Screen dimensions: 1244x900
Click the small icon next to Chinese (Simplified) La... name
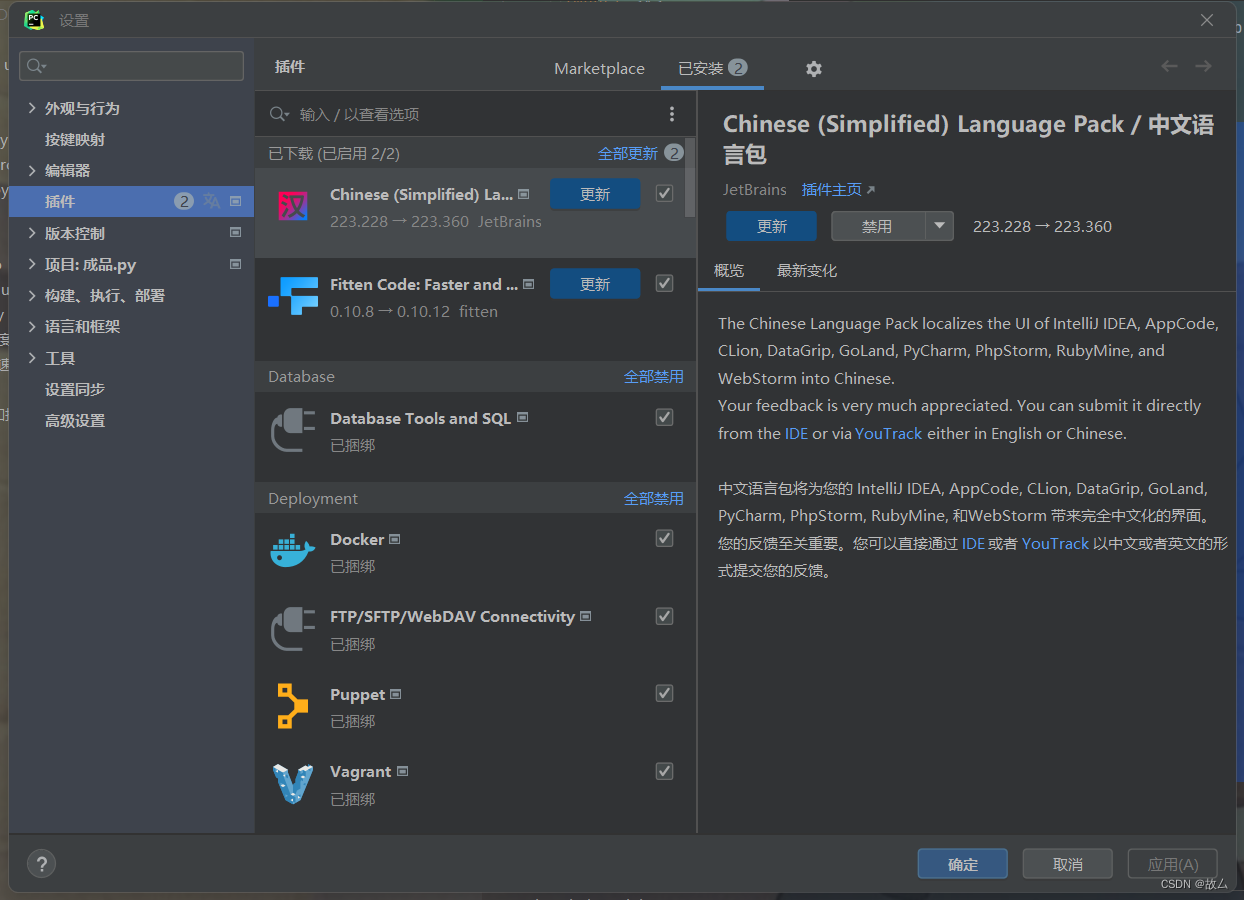coord(524,194)
